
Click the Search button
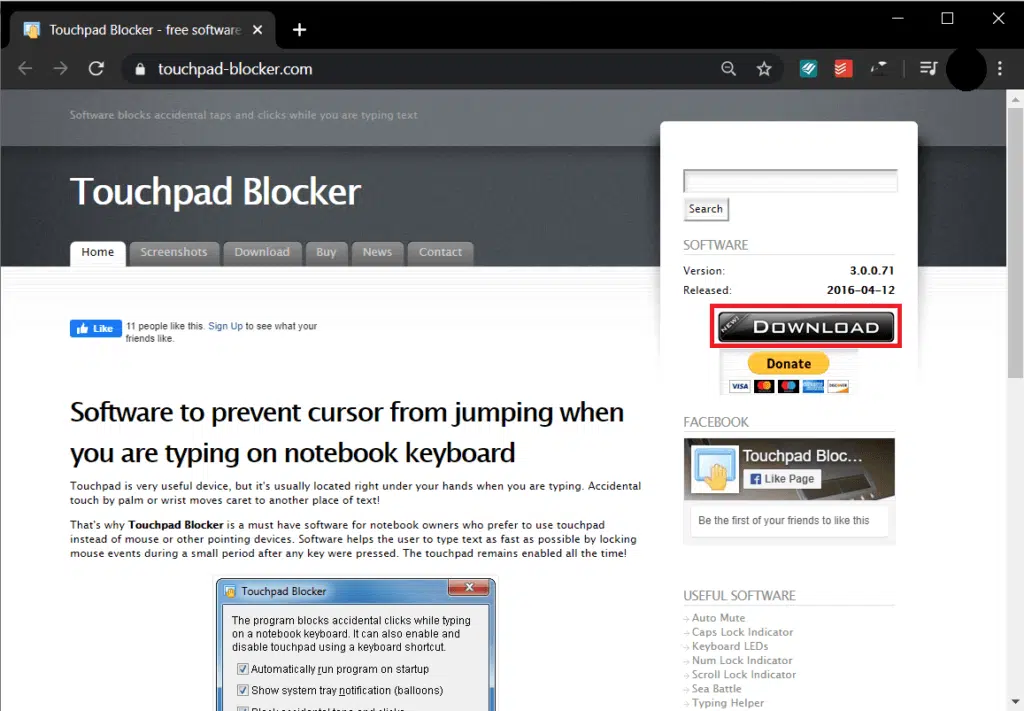705,209
